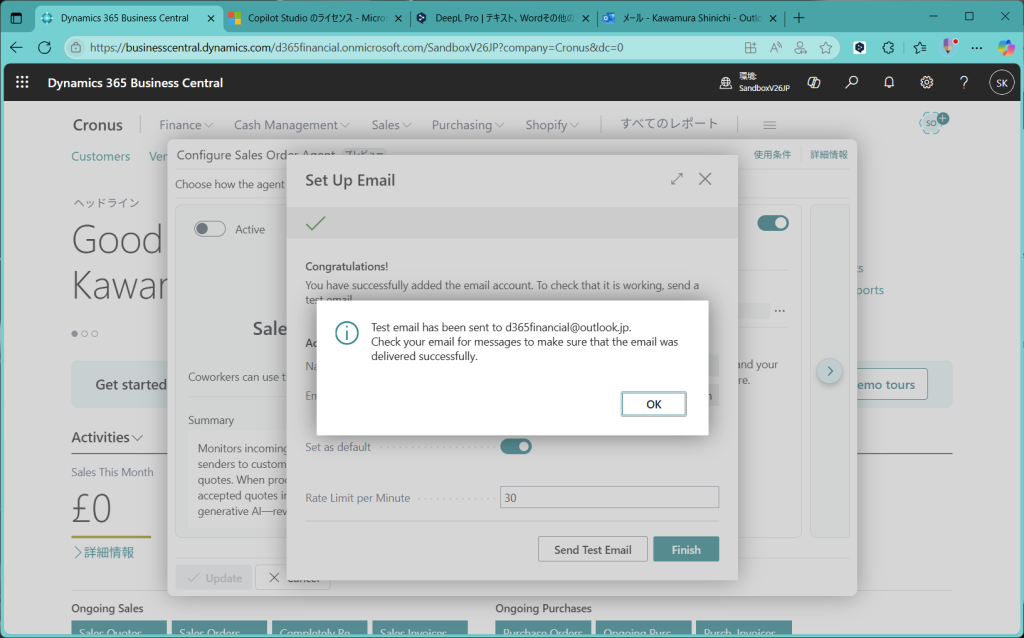Add this page to favorites with star

coord(826,47)
